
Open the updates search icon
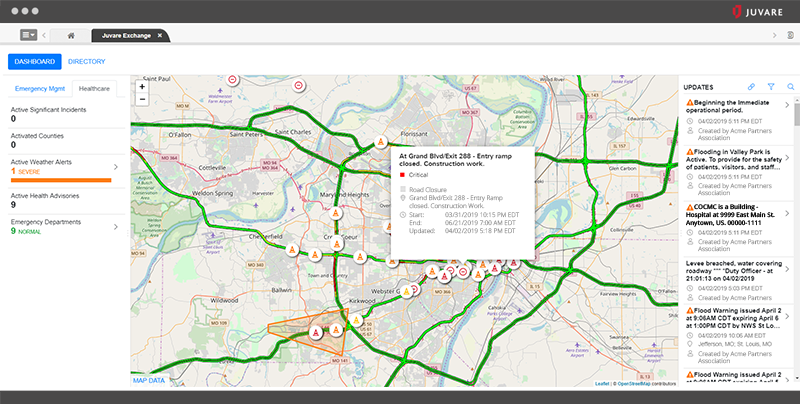click(790, 87)
